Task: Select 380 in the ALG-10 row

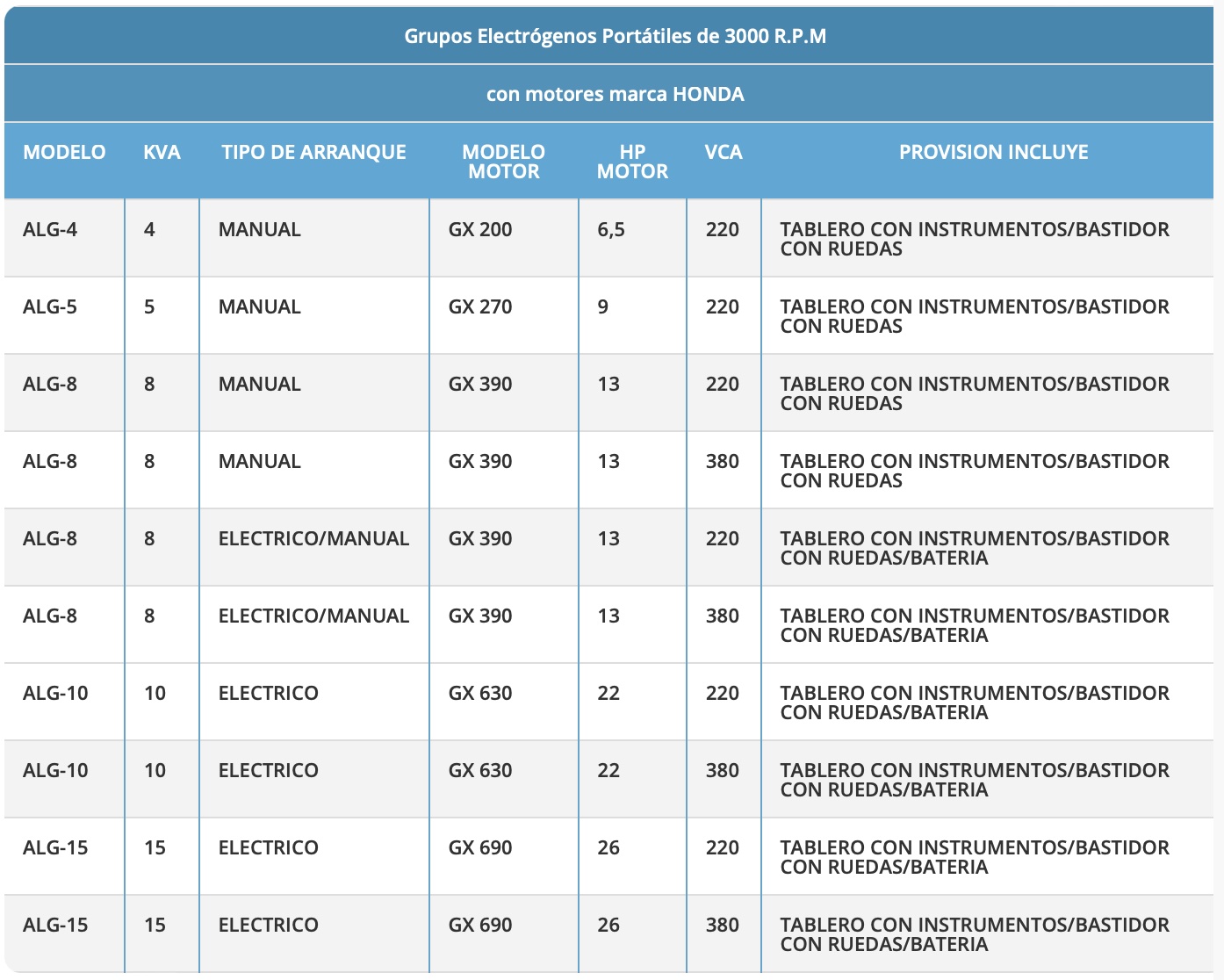Action: [x=723, y=770]
